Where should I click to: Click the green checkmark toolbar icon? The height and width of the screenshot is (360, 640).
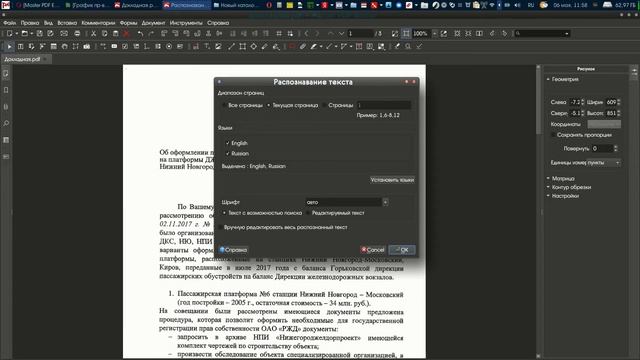pos(419,47)
